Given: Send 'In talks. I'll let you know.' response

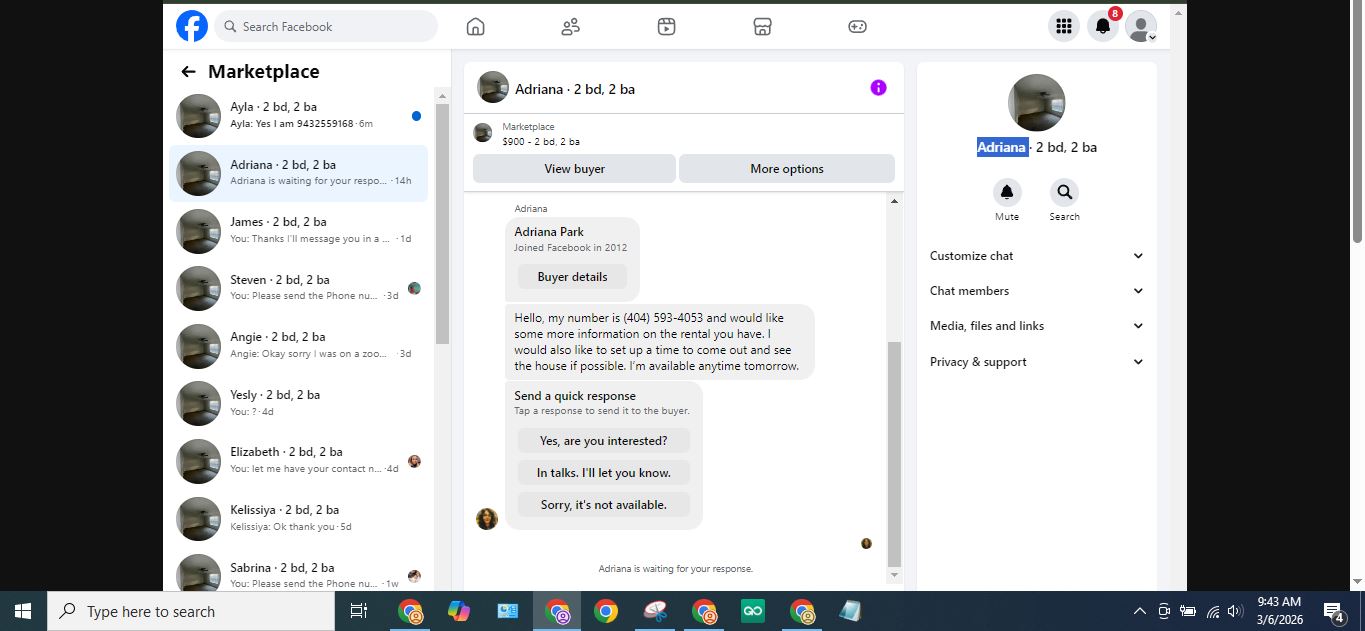Looking at the screenshot, I should 604,473.
